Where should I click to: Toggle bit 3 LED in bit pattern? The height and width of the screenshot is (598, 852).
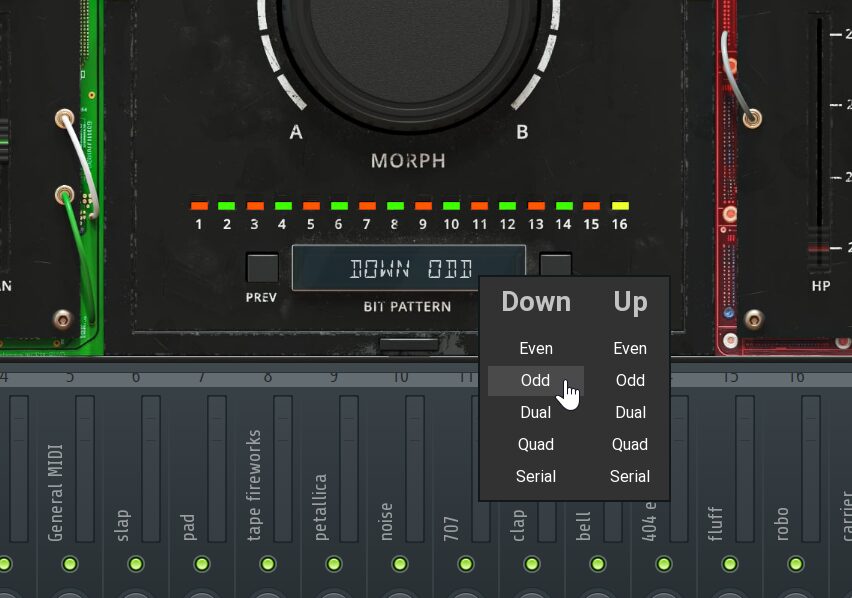click(255, 206)
